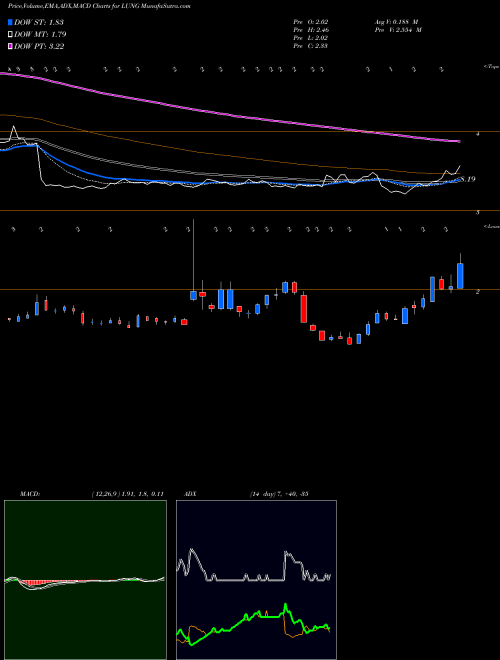Click the 'Pre L: 2.02' low value
This screenshot has width=500, height=660.
click(311, 38)
